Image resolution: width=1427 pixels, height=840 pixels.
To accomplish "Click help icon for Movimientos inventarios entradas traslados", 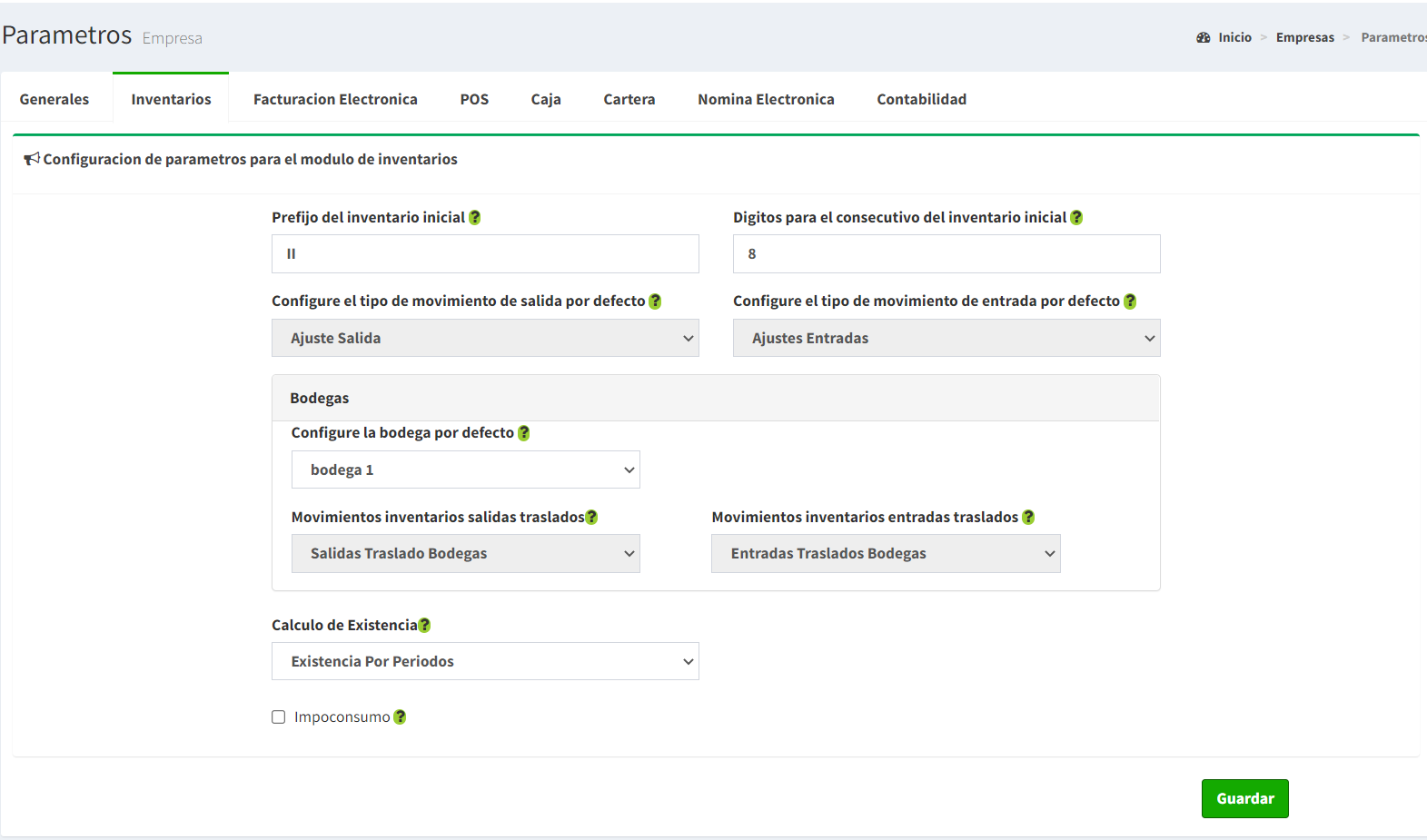I will coord(1028,518).
